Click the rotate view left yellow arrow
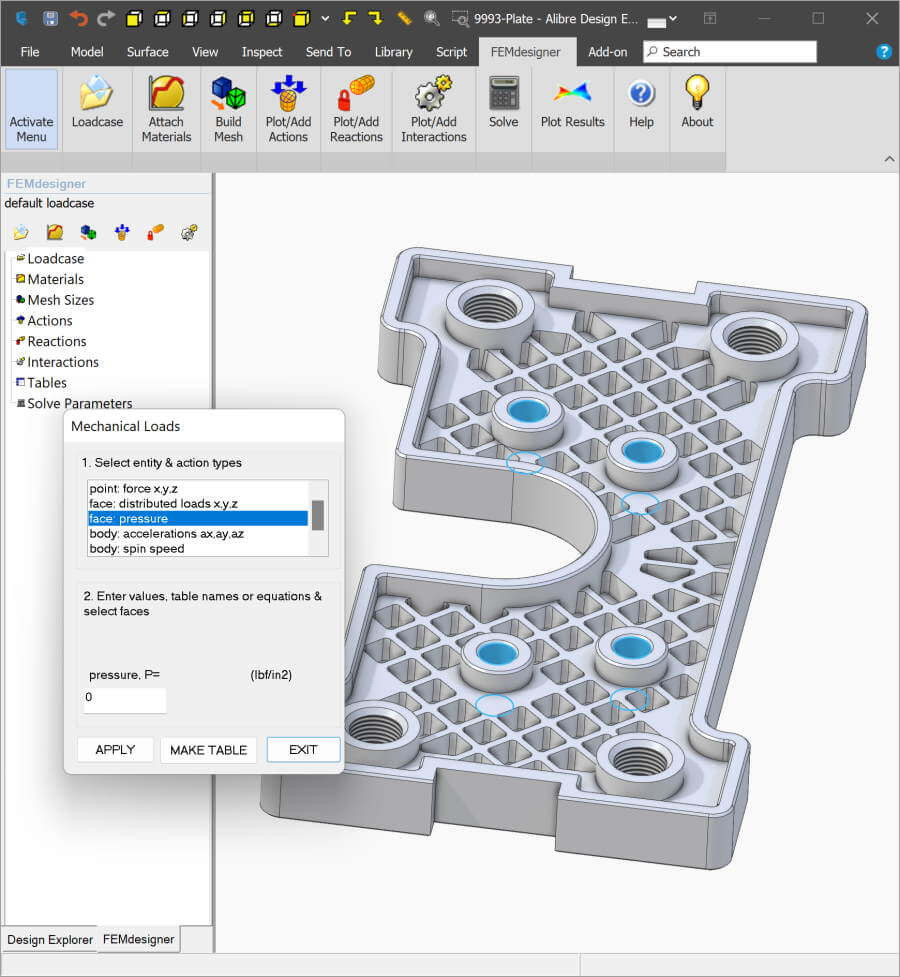The image size is (900, 977). (350, 18)
